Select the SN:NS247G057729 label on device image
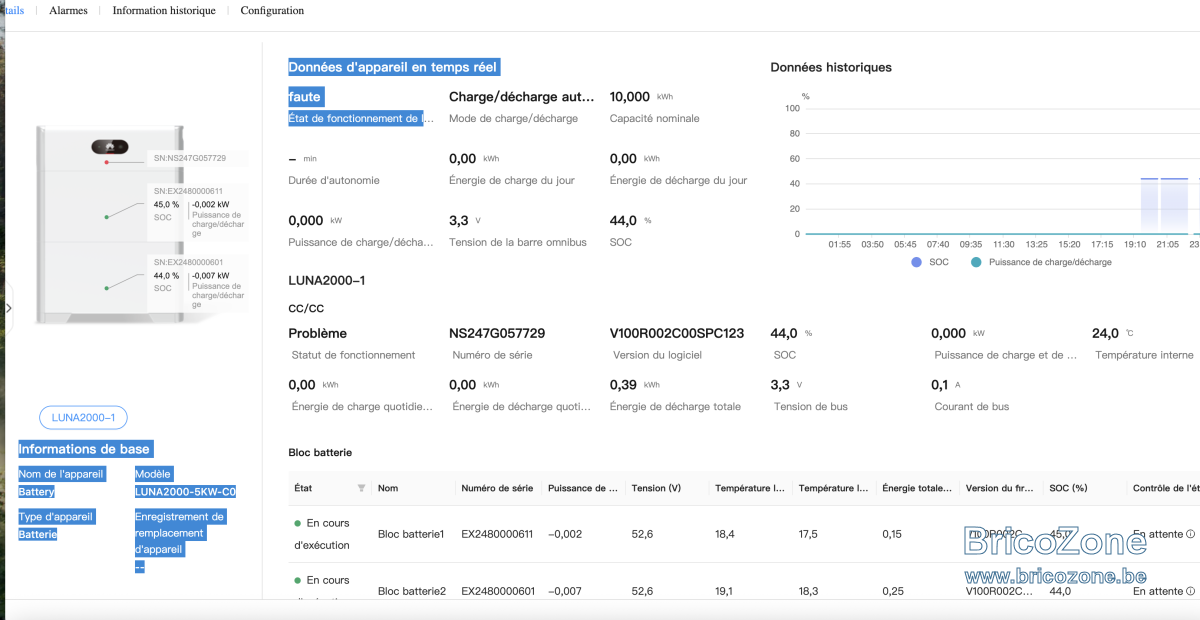 189,158
